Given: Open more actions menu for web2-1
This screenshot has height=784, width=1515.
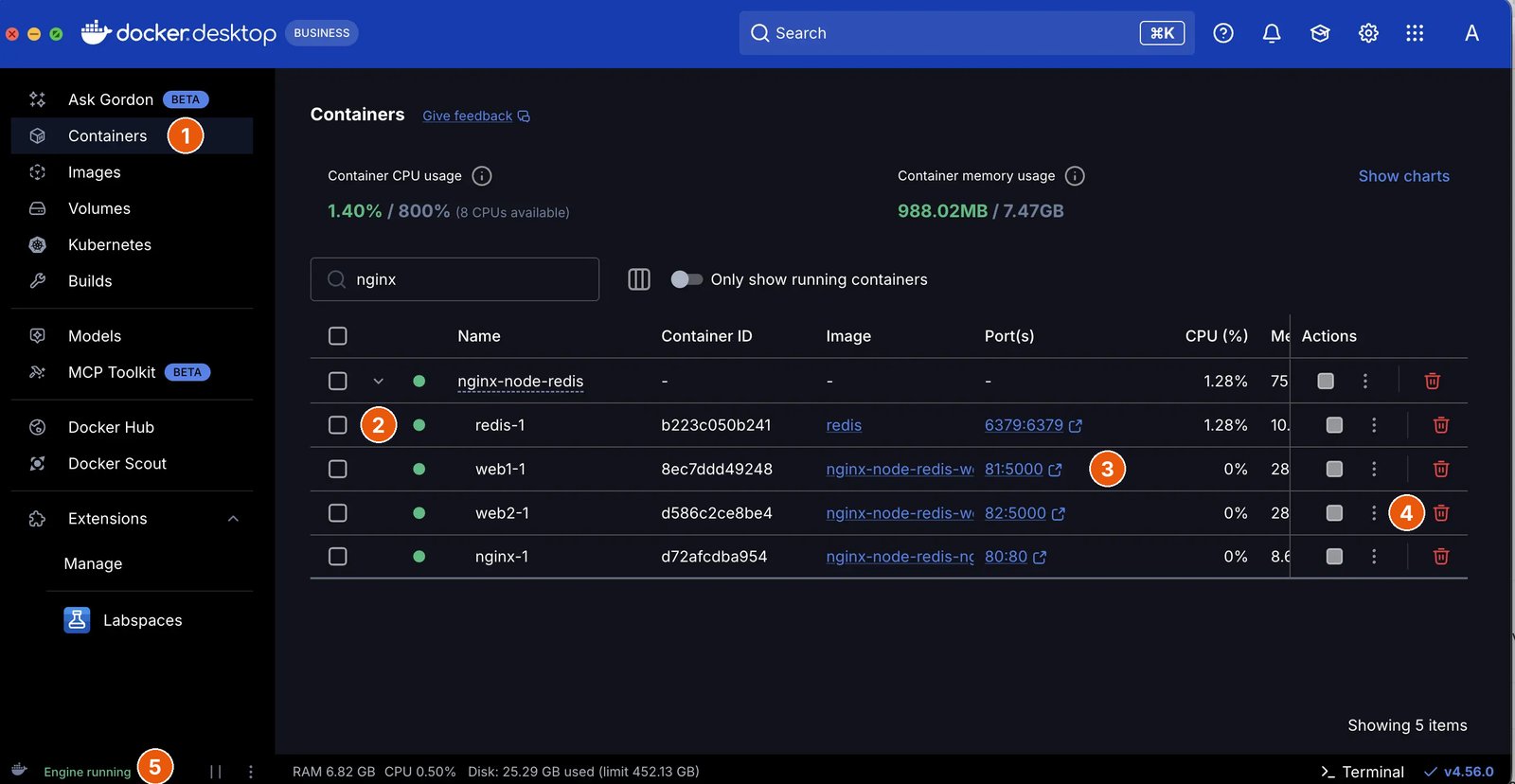Looking at the screenshot, I should 1374,513.
